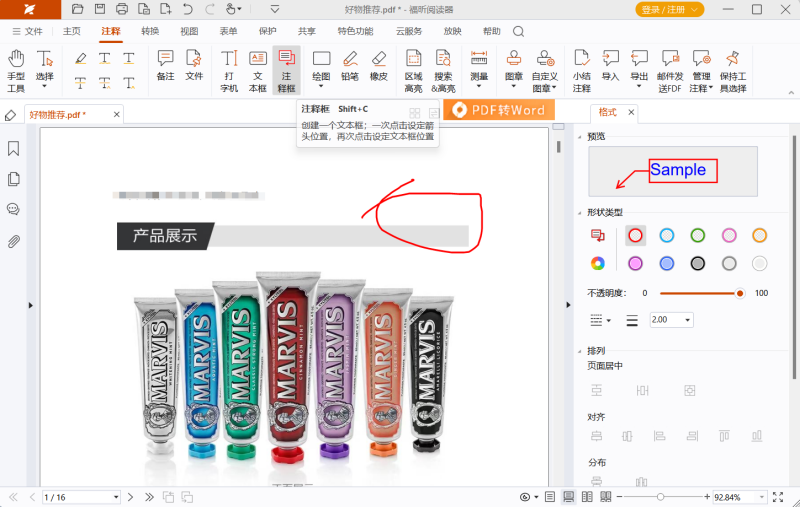Switch to the 视图 (View) tab
800x507 pixels.
(189, 32)
